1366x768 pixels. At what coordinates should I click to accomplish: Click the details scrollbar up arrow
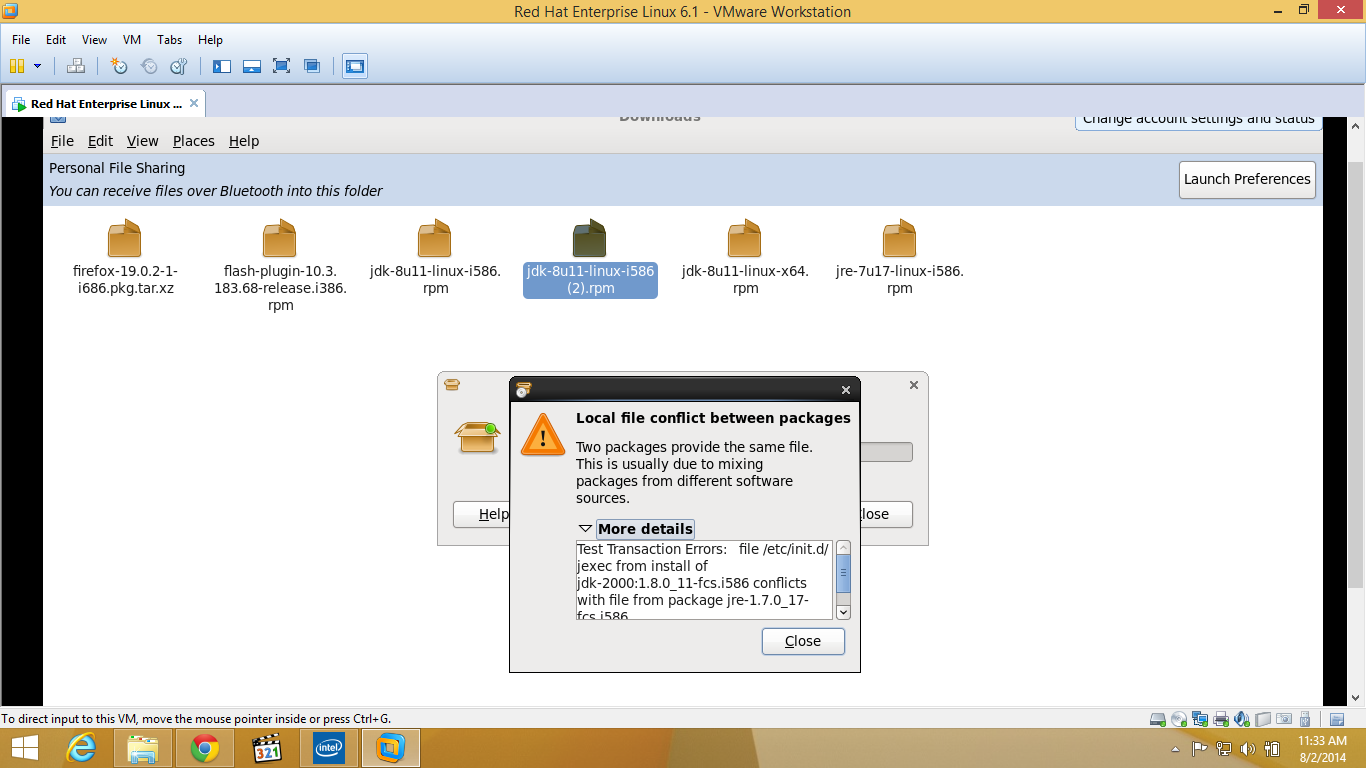pyautogui.click(x=843, y=548)
